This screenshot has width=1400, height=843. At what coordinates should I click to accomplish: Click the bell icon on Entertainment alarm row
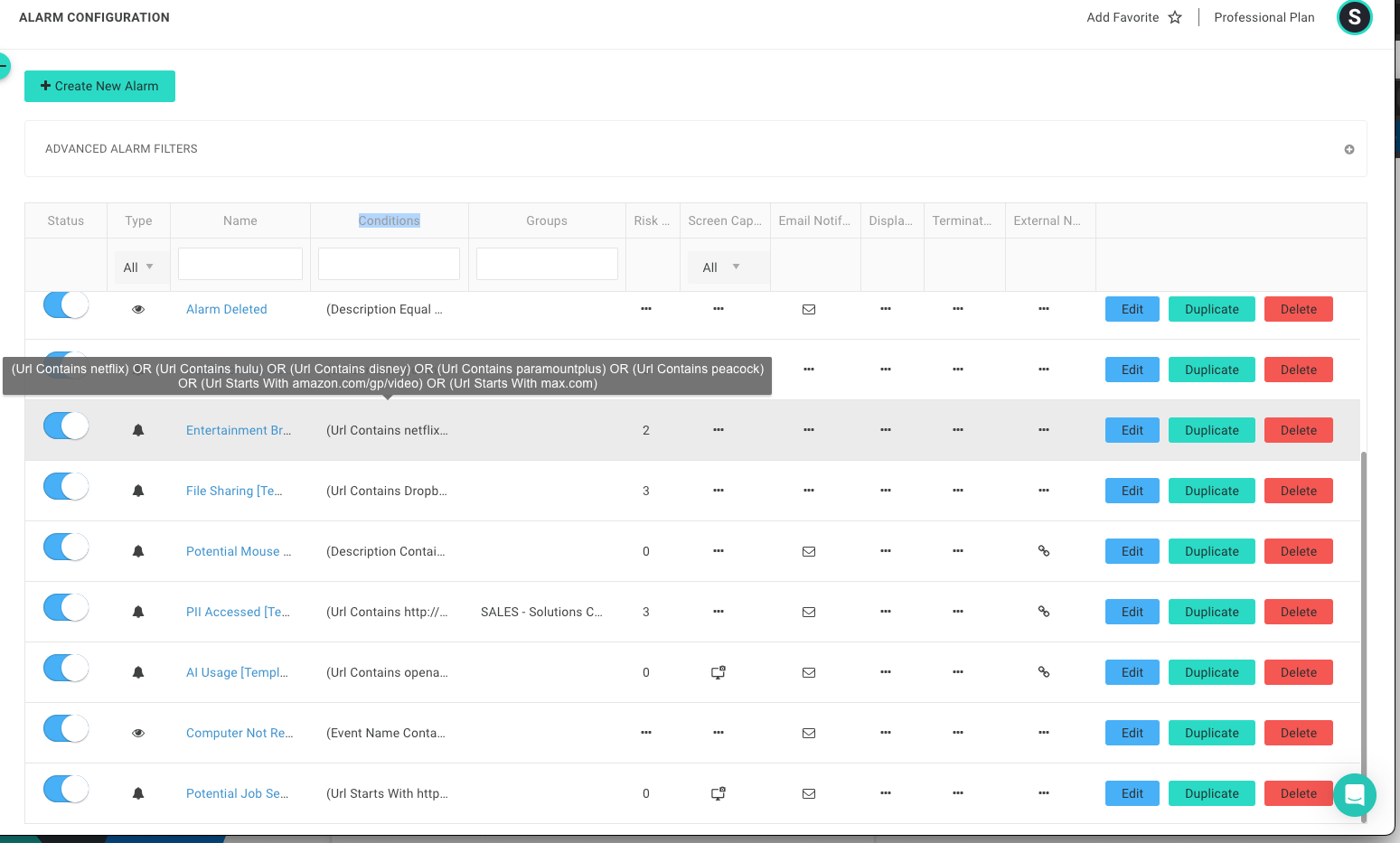[x=138, y=429]
